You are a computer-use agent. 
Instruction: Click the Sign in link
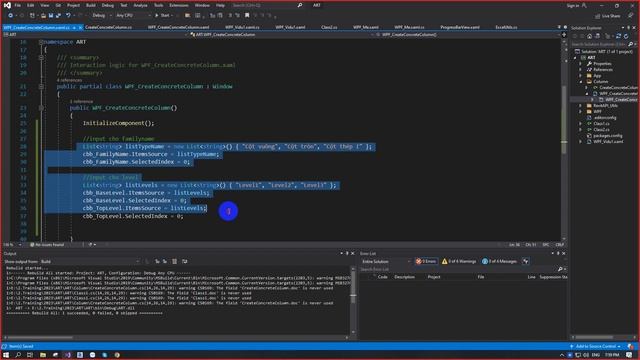(573, 5)
